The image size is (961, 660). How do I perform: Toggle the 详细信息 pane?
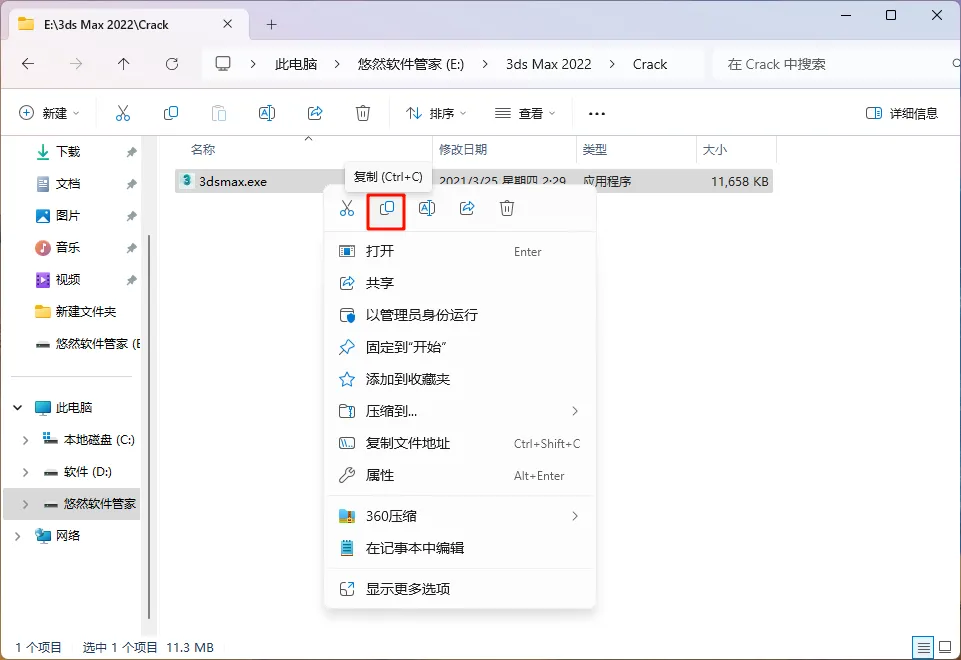click(902, 113)
